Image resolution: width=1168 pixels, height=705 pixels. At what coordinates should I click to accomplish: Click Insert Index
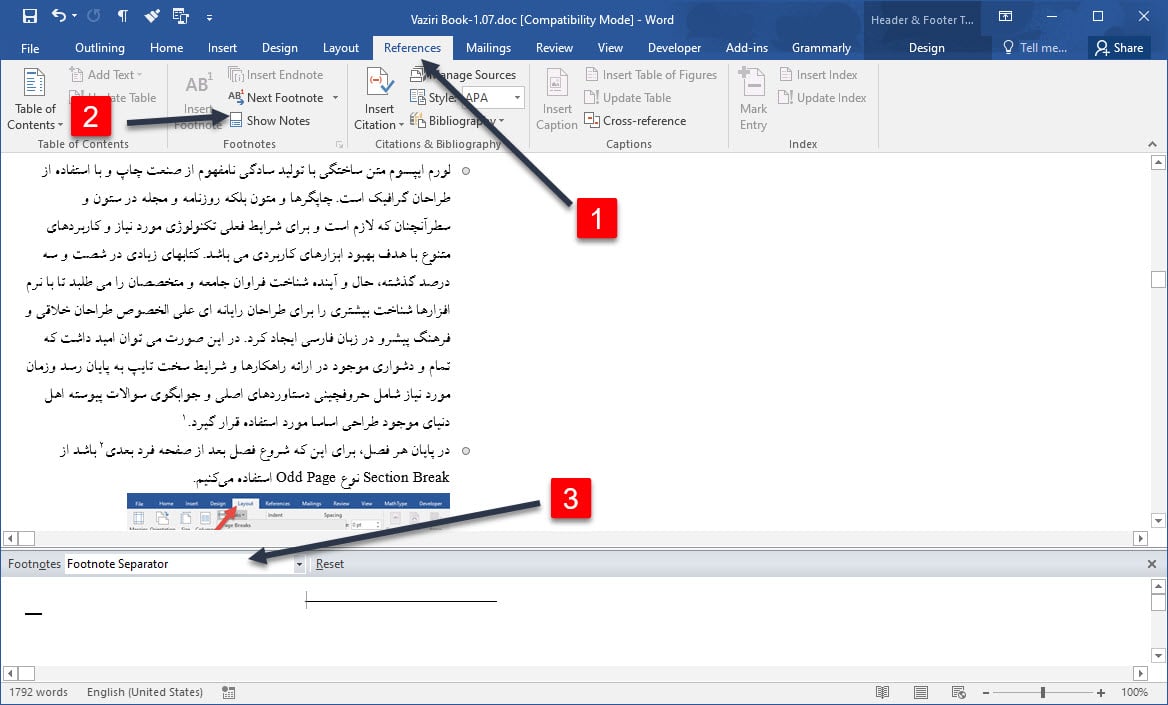[818, 75]
